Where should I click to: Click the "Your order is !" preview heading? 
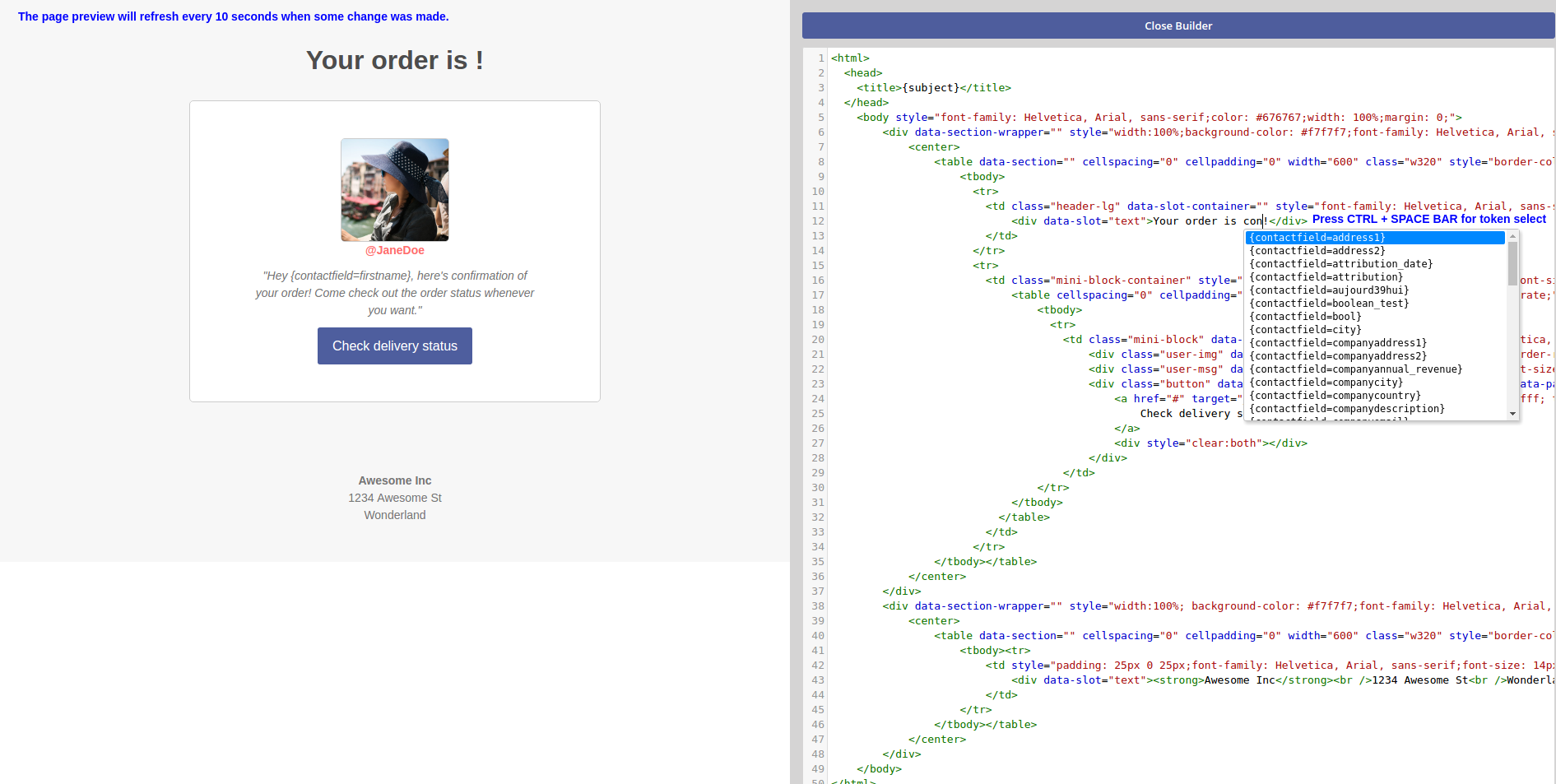pyautogui.click(x=394, y=60)
